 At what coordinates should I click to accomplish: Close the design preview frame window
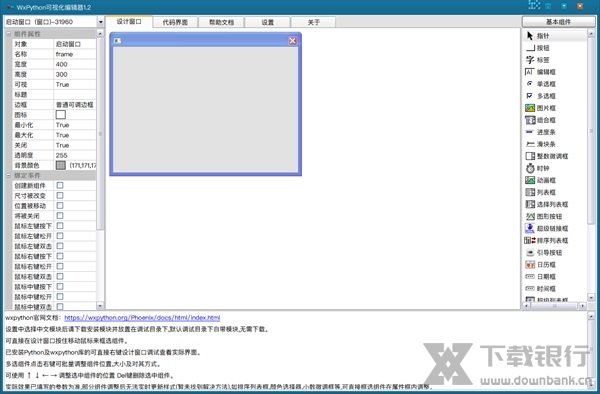[292, 41]
